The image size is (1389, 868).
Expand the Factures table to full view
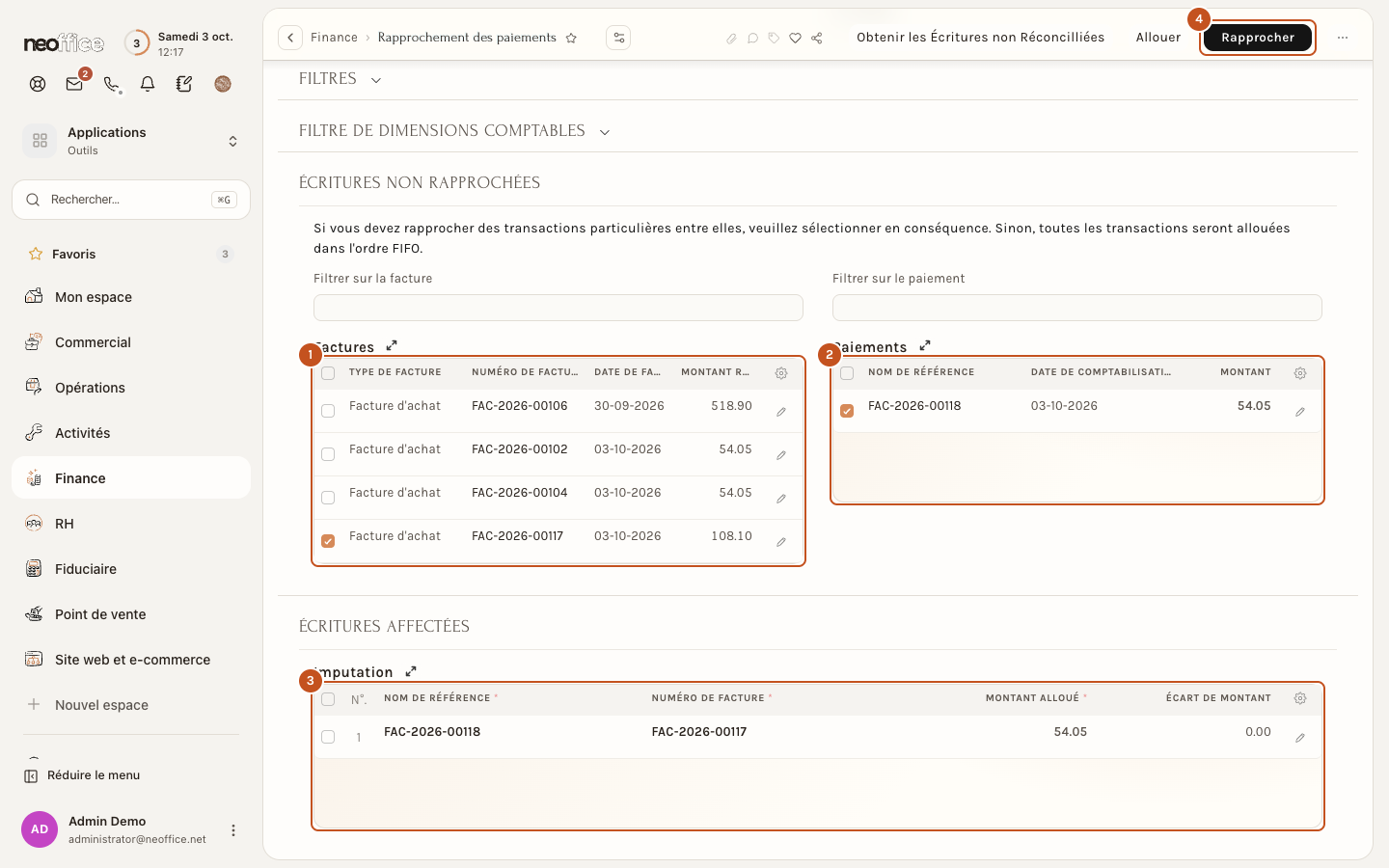click(392, 345)
